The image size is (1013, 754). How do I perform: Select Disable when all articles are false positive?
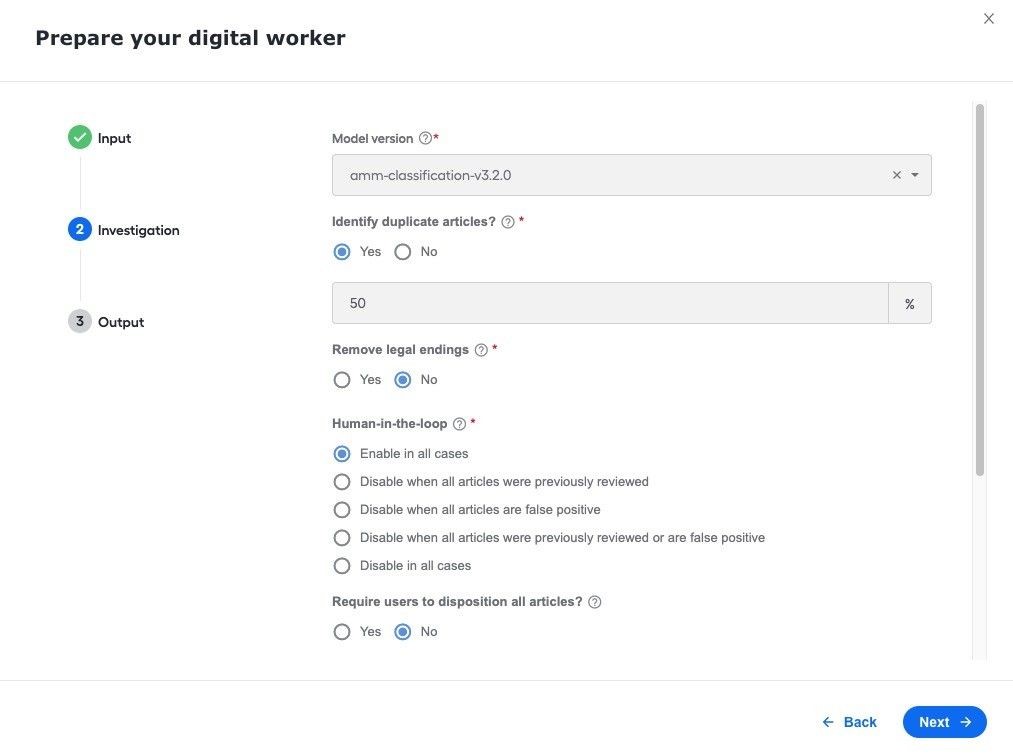click(x=342, y=510)
